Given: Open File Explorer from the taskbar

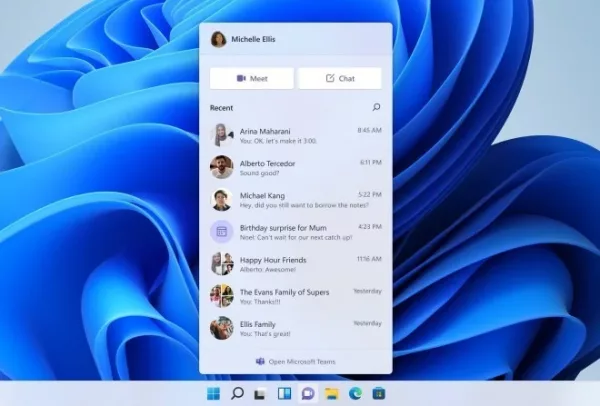Looking at the screenshot, I should point(332,393).
